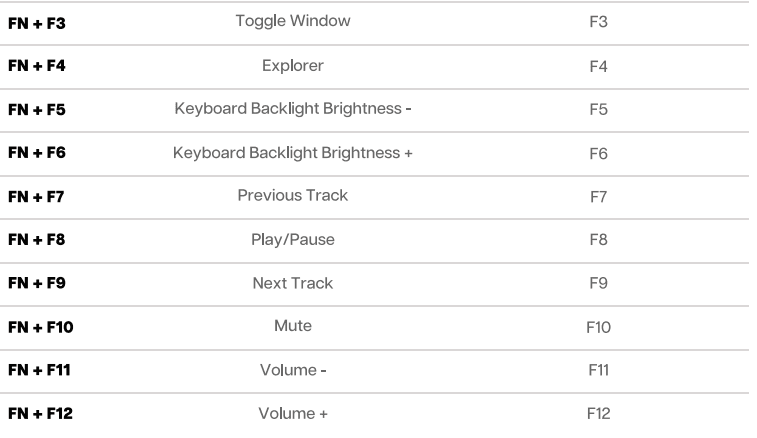Click the Keyboard Backlight Brightness + text
Image resolution: width=757 pixels, height=438 pixels.
[x=293, y=153]
